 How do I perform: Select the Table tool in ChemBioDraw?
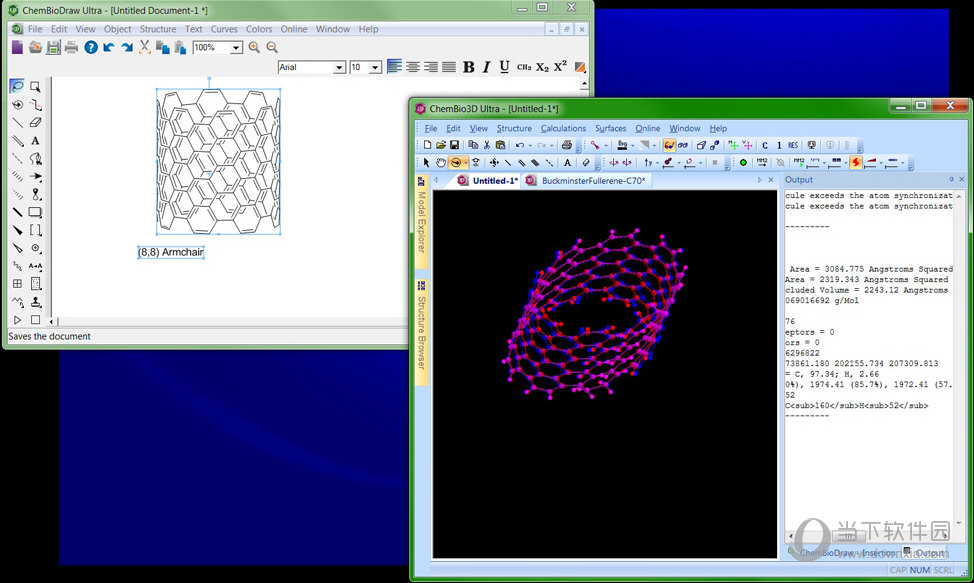pos(17,284)
